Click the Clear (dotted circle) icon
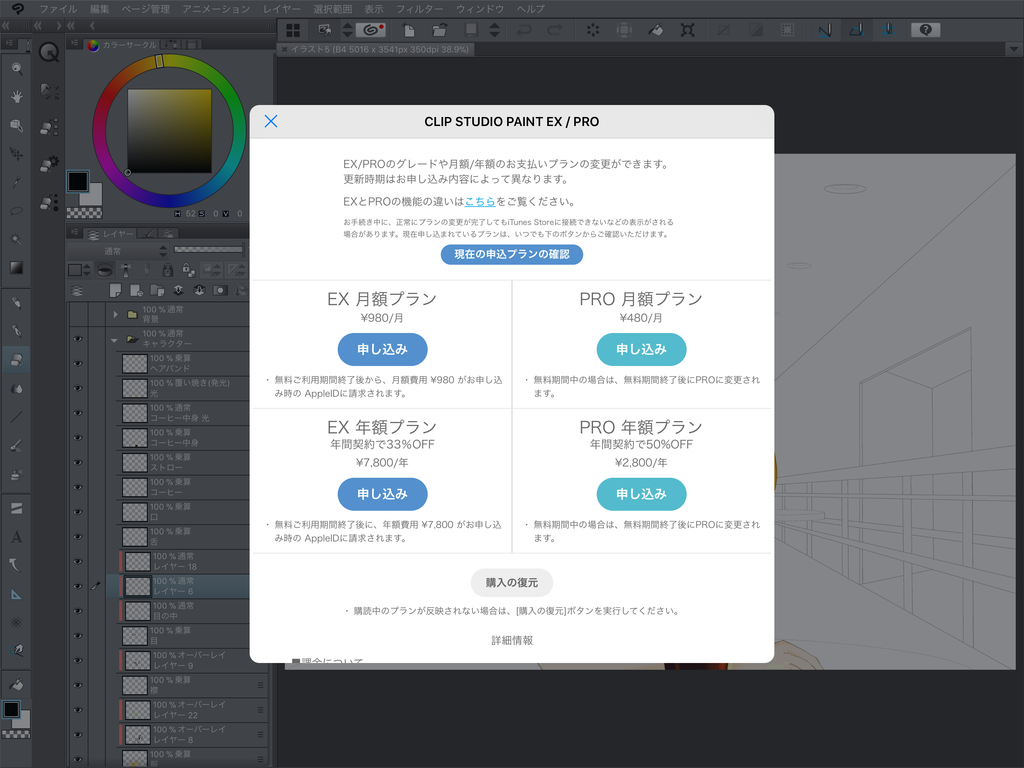 [x=593, y=30]
